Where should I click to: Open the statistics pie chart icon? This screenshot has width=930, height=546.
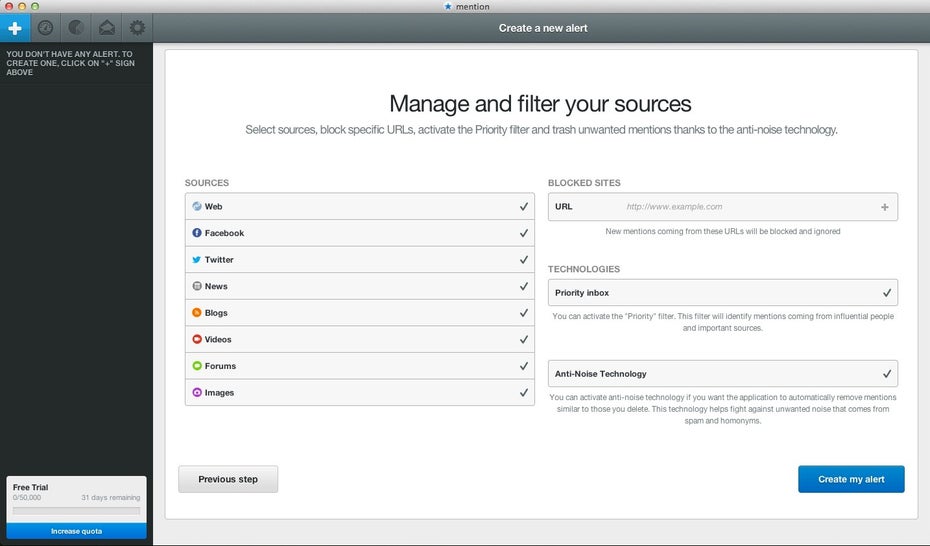[x=76, y=28]
